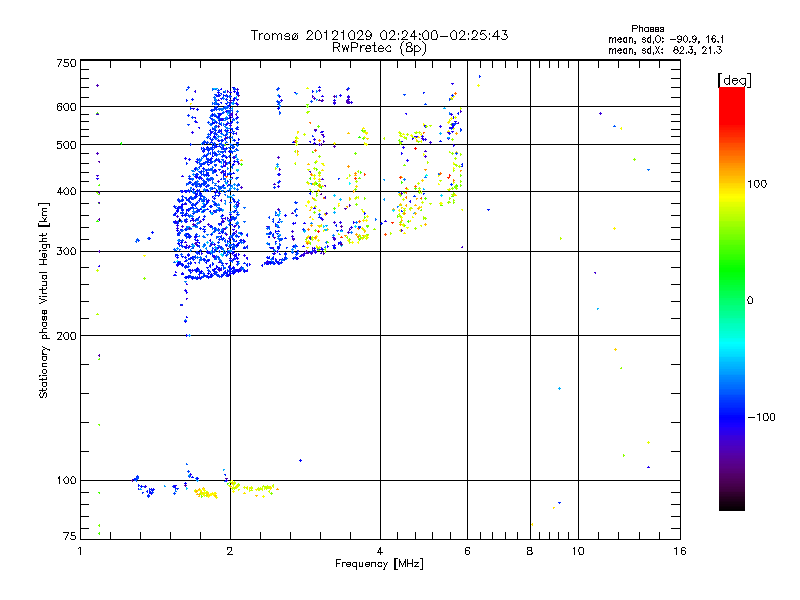Click the y-axis tick label "300"

[x=66, y=251]
